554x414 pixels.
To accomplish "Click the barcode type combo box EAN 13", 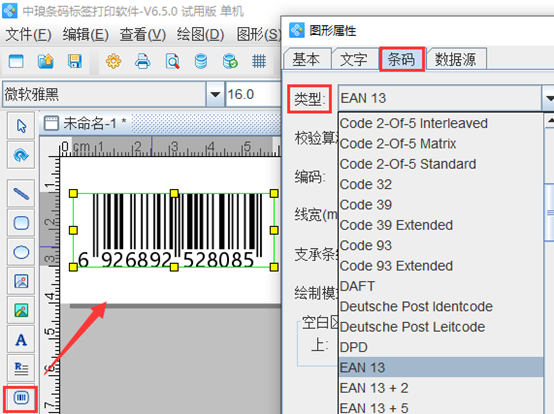I will click(x=440, y=98).
